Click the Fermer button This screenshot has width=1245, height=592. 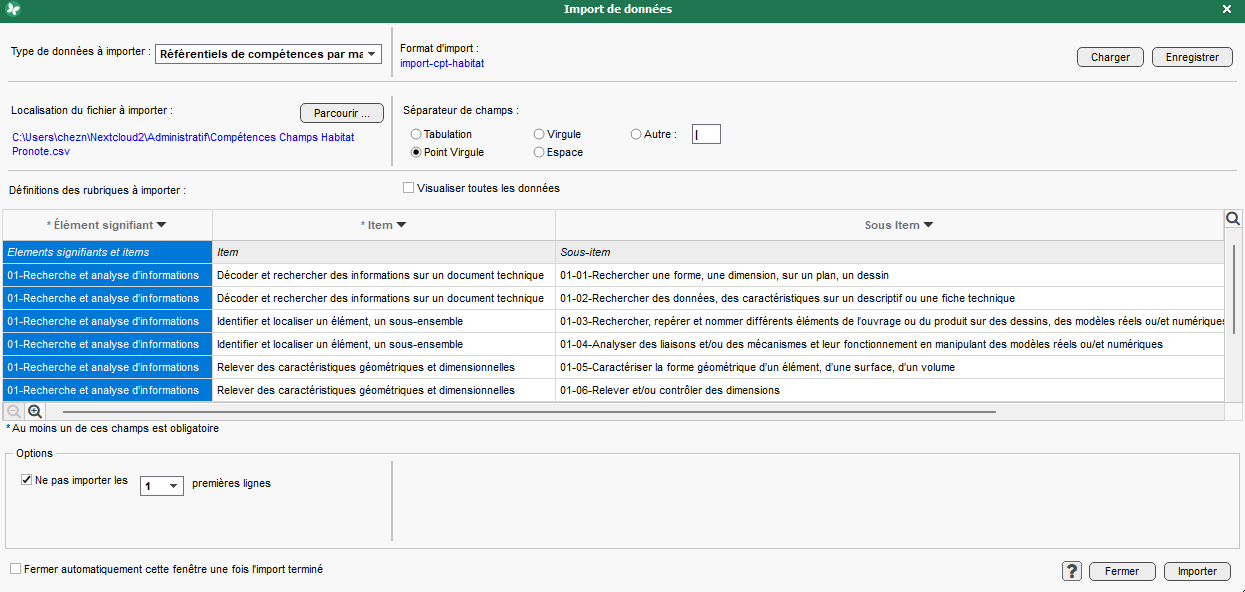point(1122,571)
